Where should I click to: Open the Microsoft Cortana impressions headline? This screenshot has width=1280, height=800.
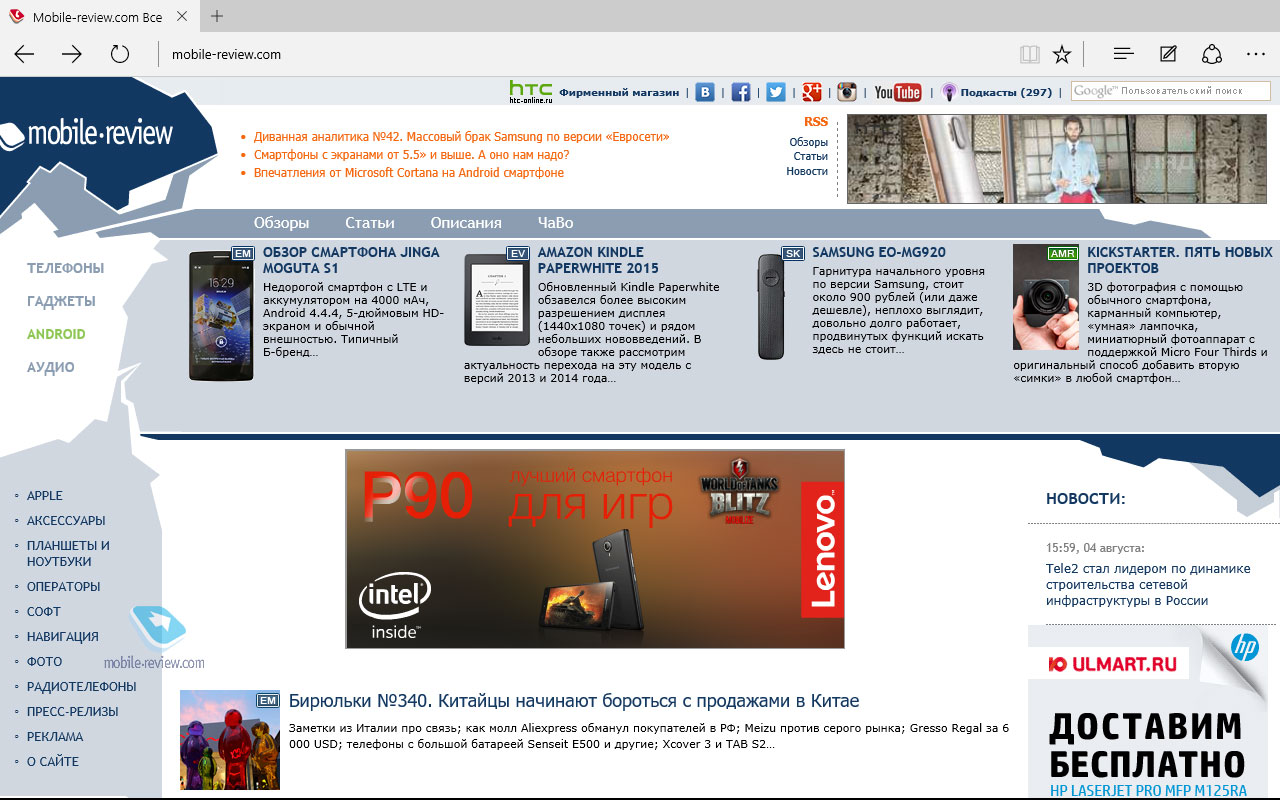pos(408,173)
